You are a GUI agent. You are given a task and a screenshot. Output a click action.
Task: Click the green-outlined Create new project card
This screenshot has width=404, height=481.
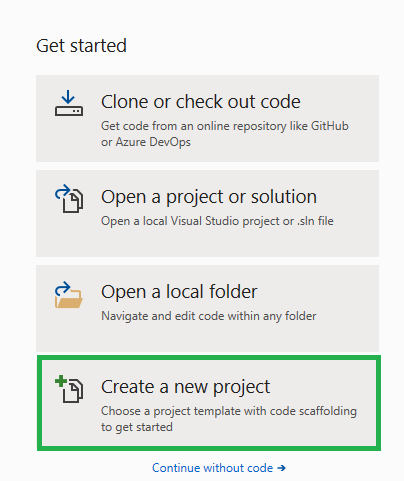(209, 403)
